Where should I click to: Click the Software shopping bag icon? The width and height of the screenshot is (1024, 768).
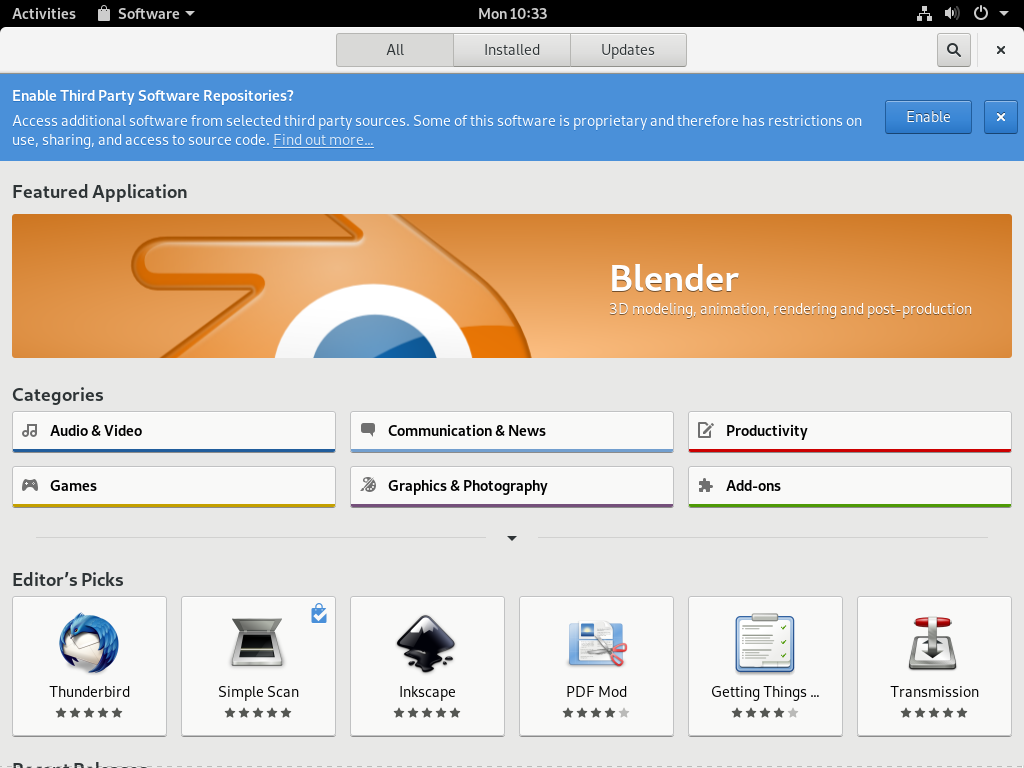[104, 14]
